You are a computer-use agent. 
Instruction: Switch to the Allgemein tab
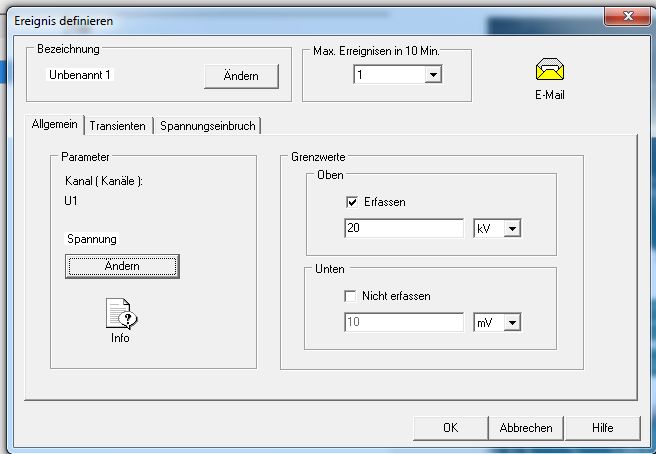click(56, 125)
